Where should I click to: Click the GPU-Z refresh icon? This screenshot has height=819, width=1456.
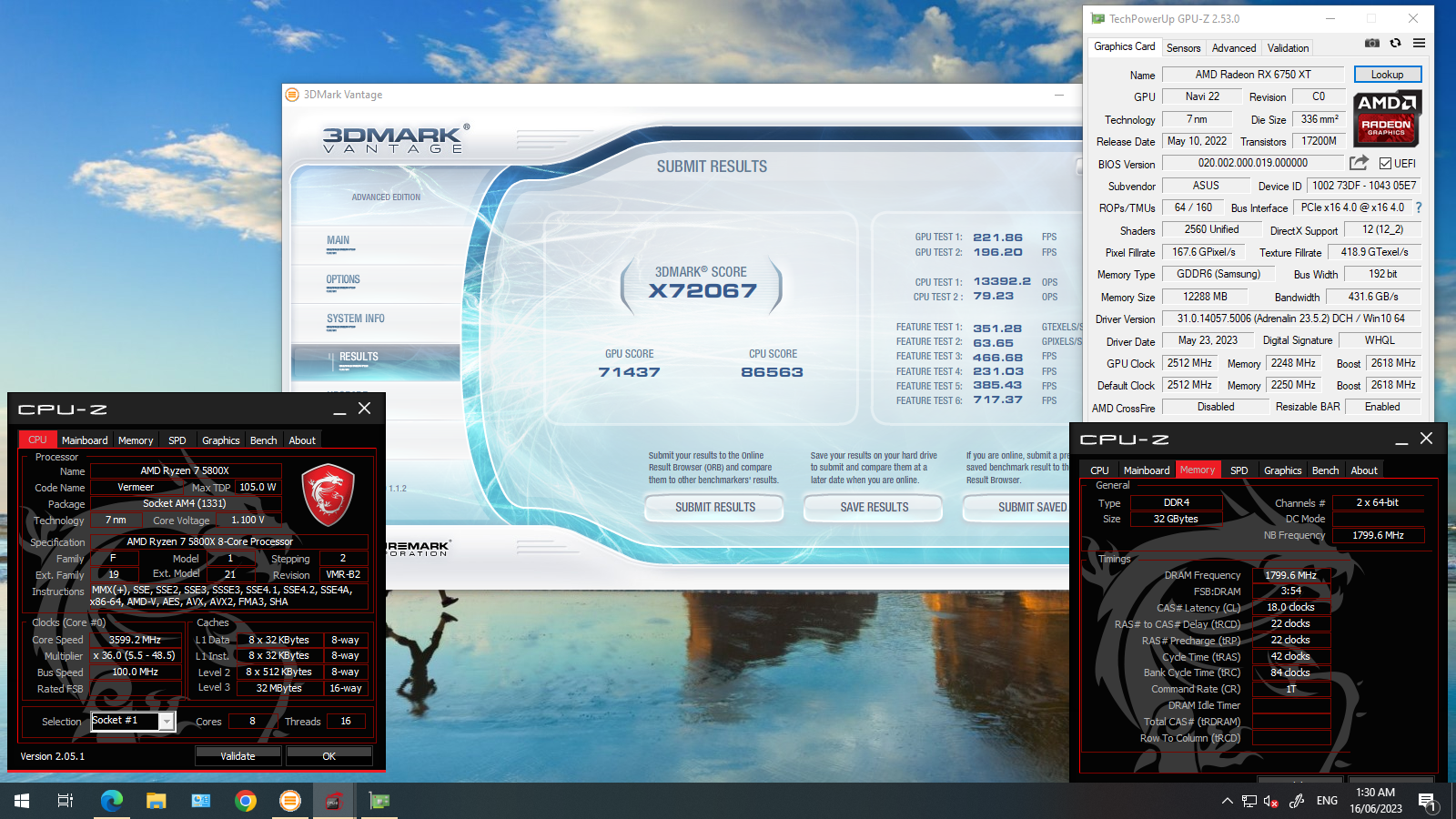pyautogui.click(x=1395, y=43)
